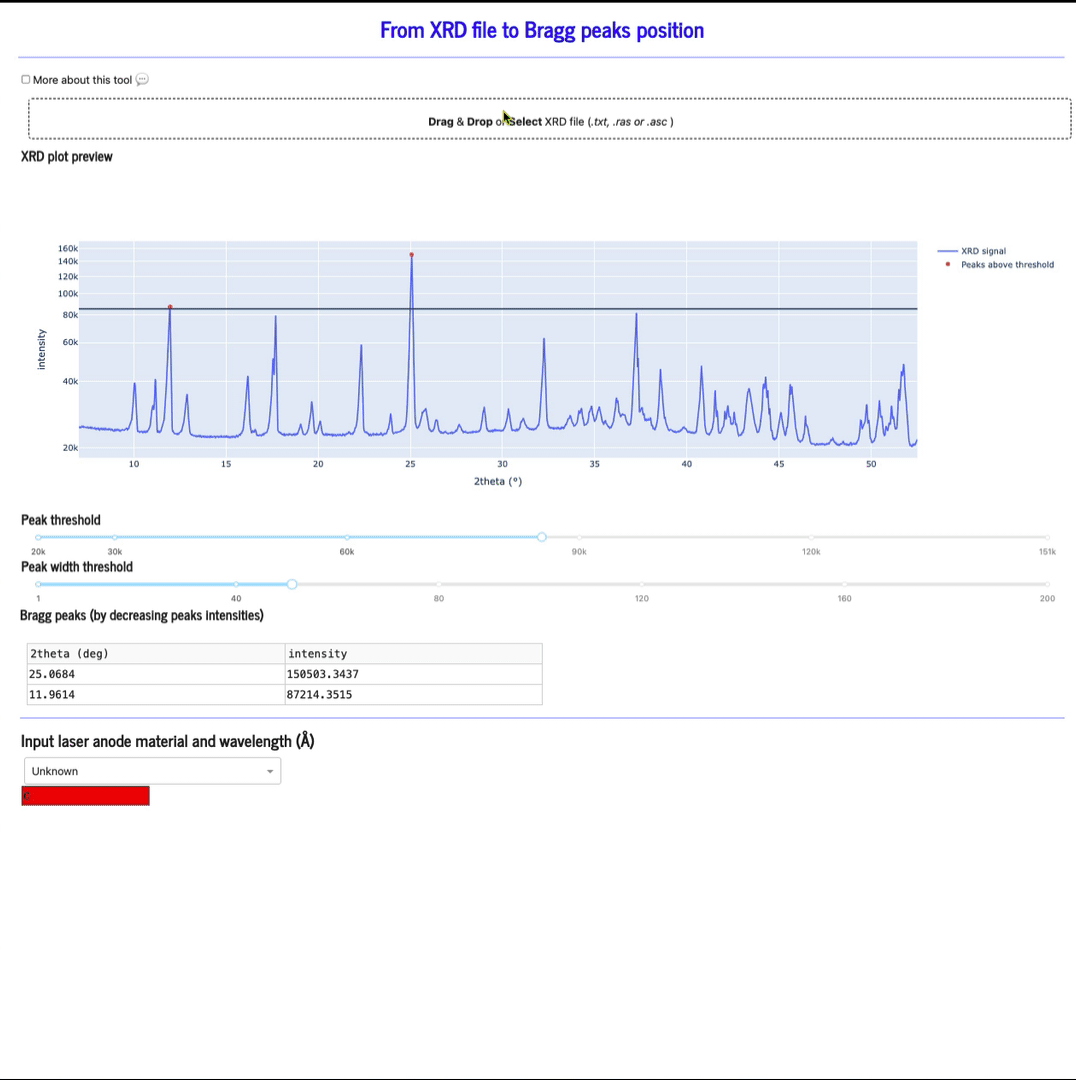Click the red peak marker near 12 degrees
Screen dimensions: 1076x1080
[170, 307]
